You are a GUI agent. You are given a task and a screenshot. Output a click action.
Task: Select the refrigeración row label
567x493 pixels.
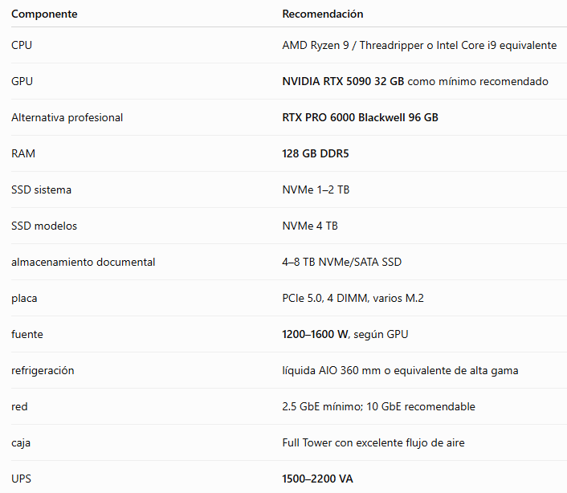point(43,371)
